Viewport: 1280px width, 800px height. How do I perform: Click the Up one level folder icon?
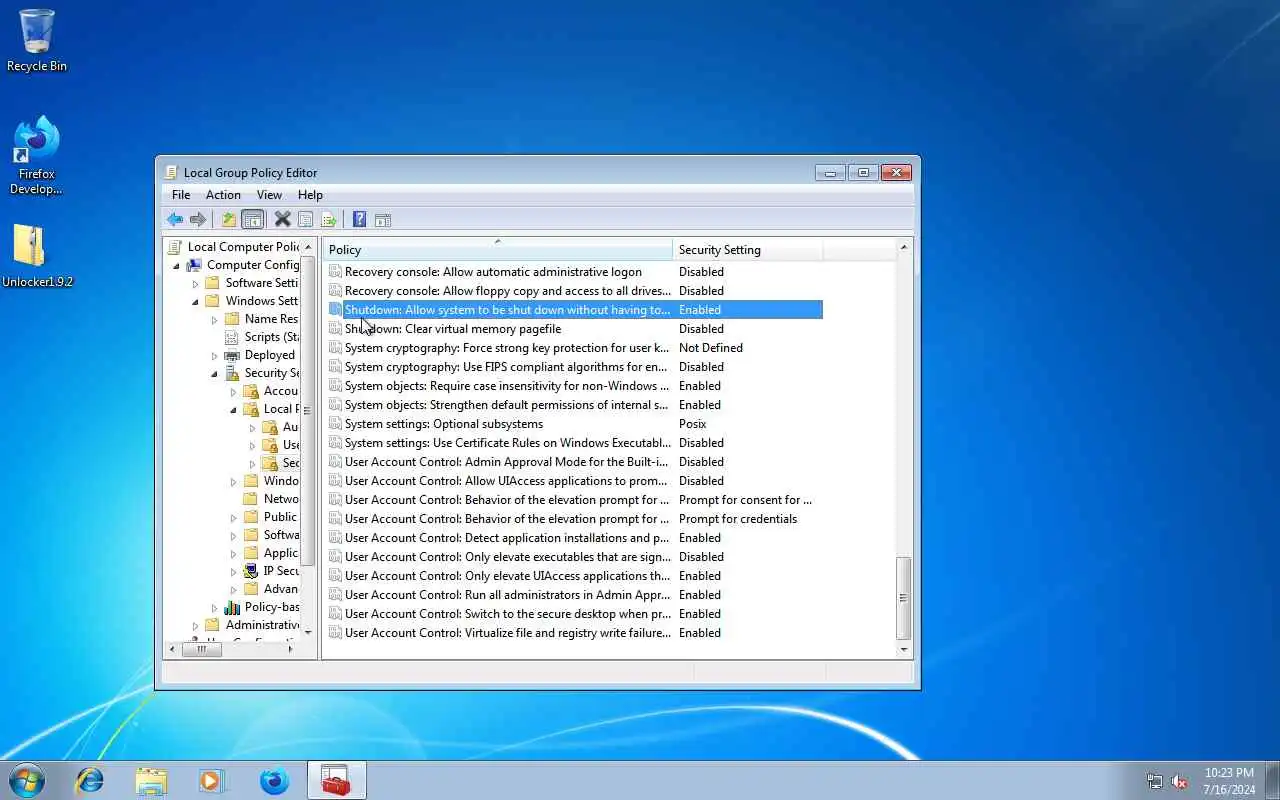coord(229,219)
